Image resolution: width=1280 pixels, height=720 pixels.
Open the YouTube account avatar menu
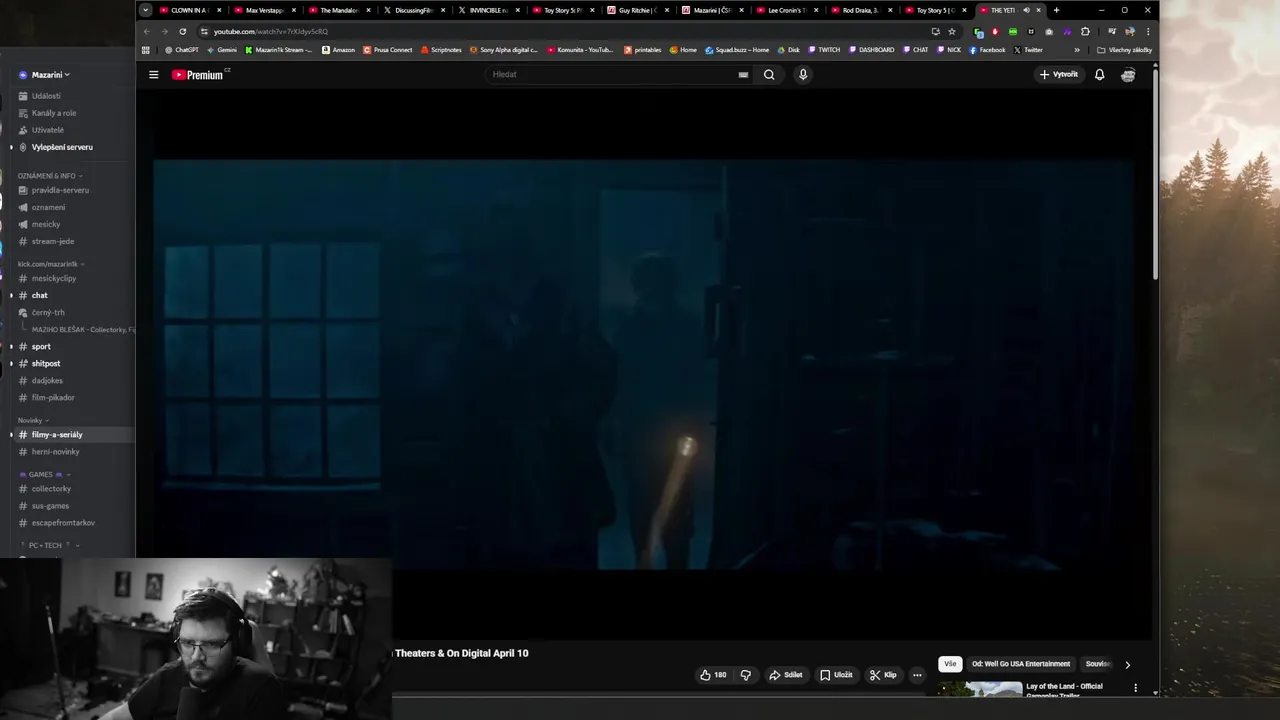tap(1128, 75)
